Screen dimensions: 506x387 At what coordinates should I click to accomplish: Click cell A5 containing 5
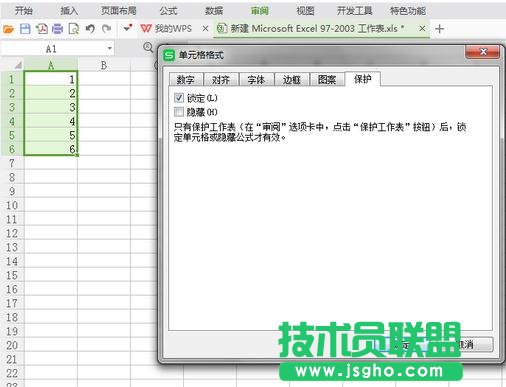click(x=51, y=135)
